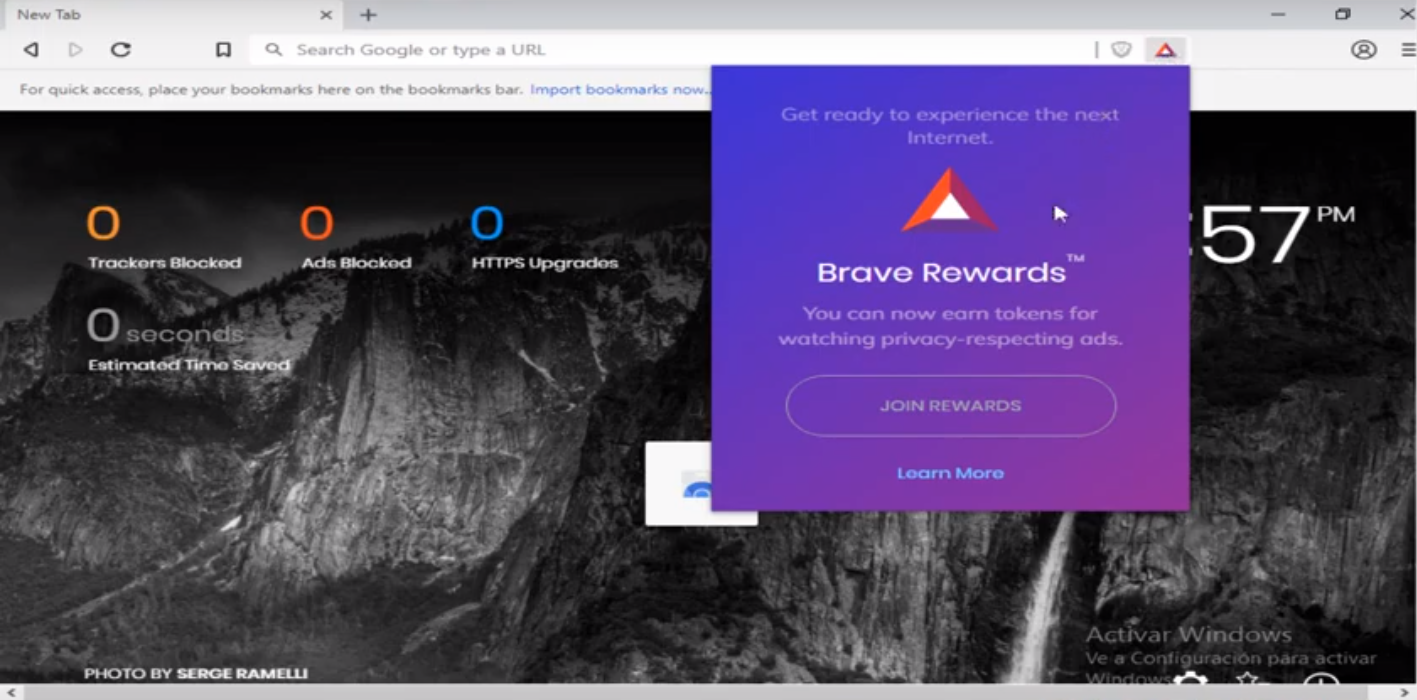Click the Ads Blocked counter
Viewport: 1417px width, 700px height.
click(356, 236)
